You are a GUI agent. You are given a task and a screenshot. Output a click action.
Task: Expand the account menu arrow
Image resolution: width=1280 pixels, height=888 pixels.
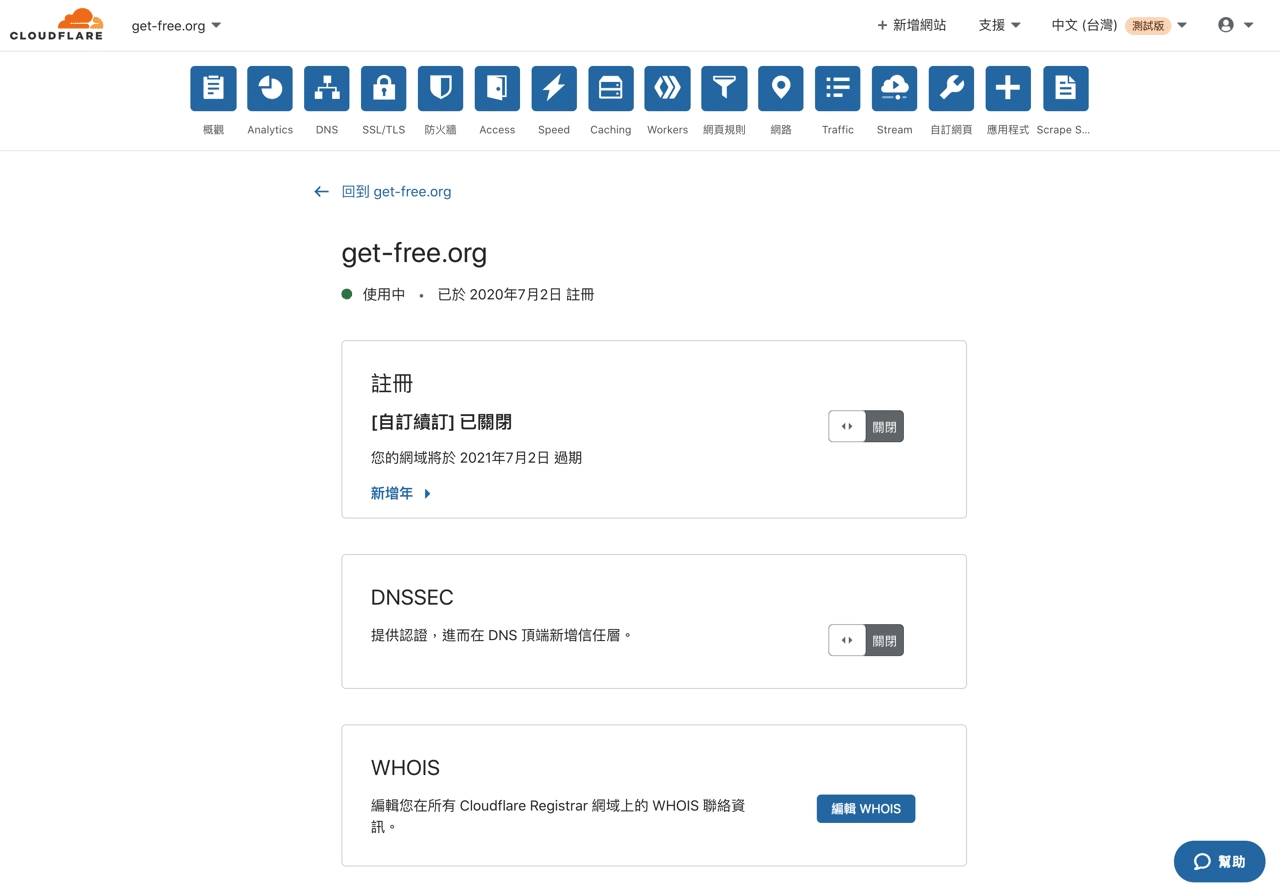coord(1249,25)
